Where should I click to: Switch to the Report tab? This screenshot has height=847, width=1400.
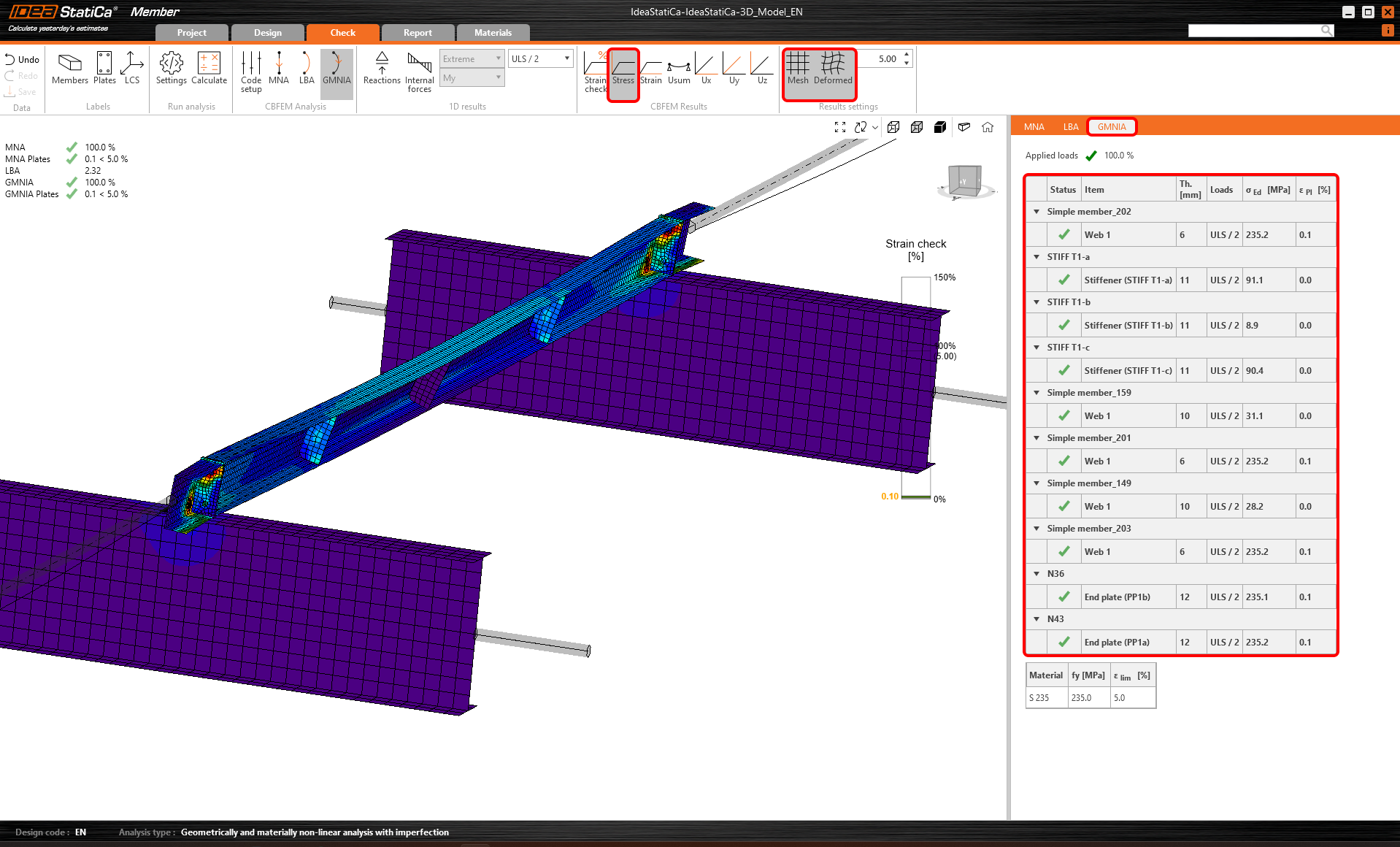pos(418,33)
